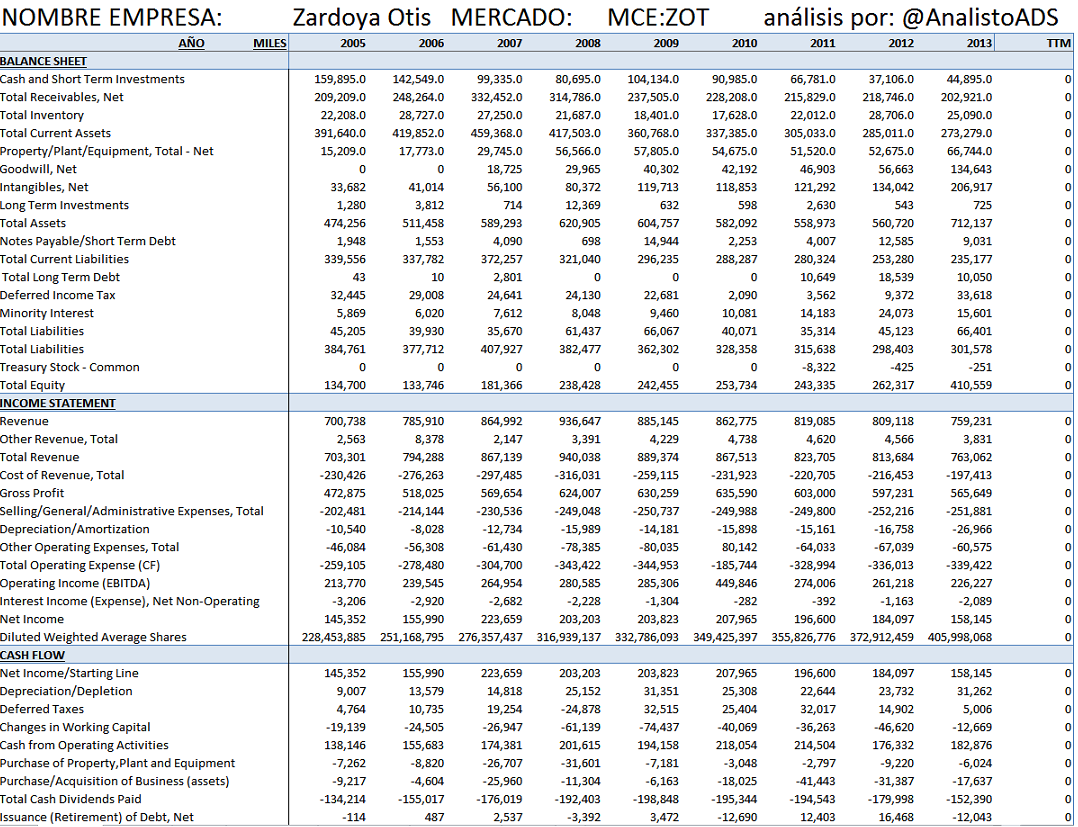Click the Changes in Working Capital label
The width and height of the screenshot is (1078, 827).
(x=75, y=727)
